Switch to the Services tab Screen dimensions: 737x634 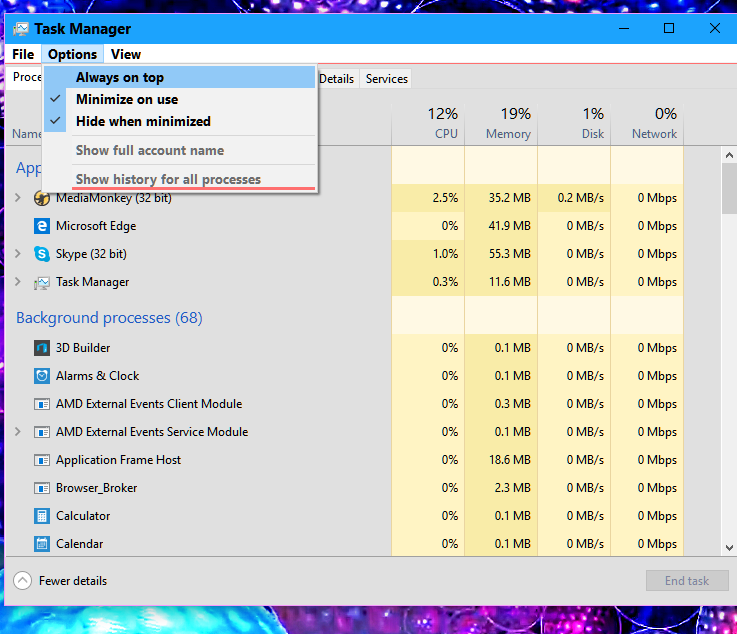click(x=386, y=79)
